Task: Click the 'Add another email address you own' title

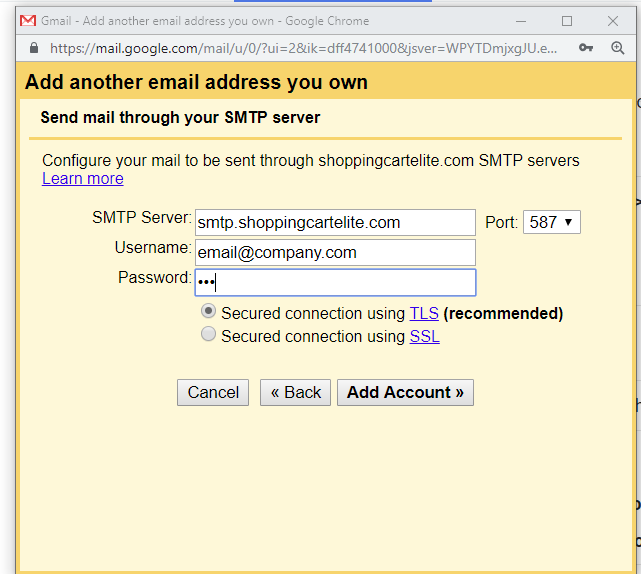Action: click(x=196, y=82)
